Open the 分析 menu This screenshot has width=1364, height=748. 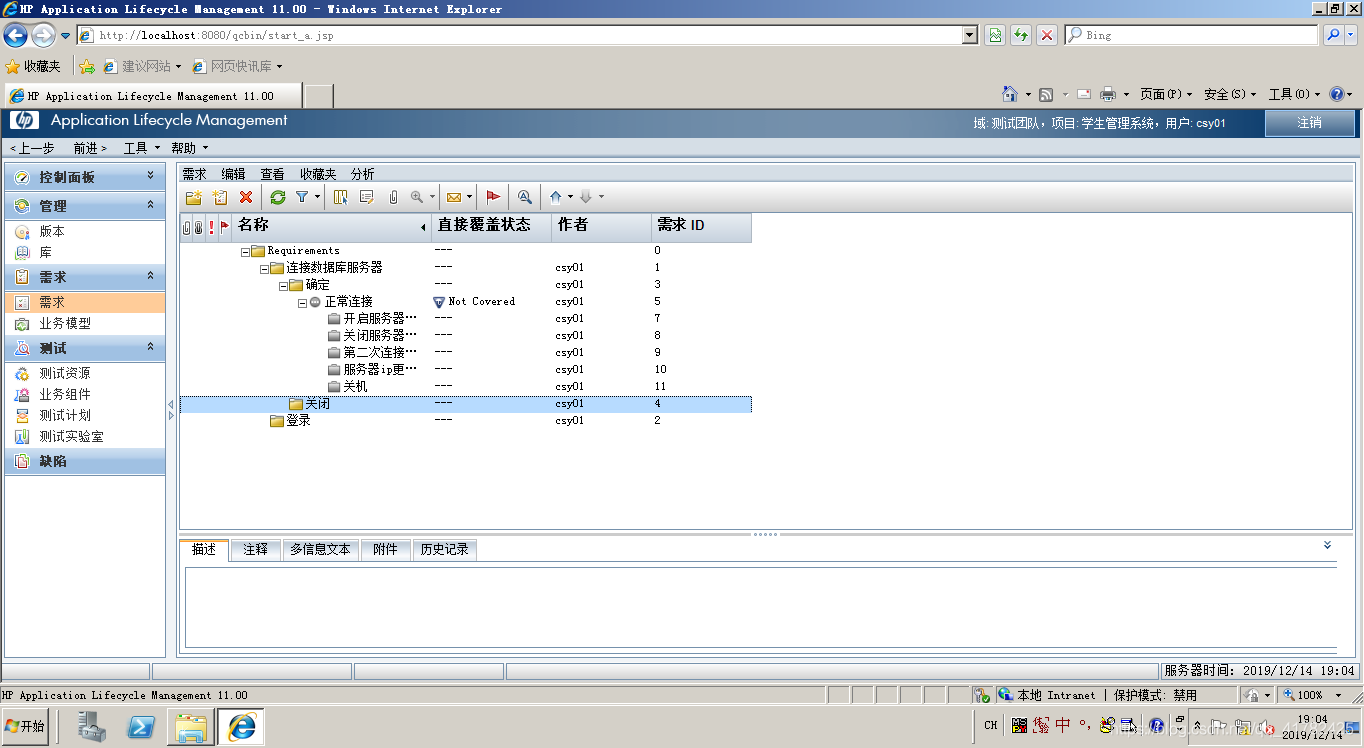[x=362, y=174]
